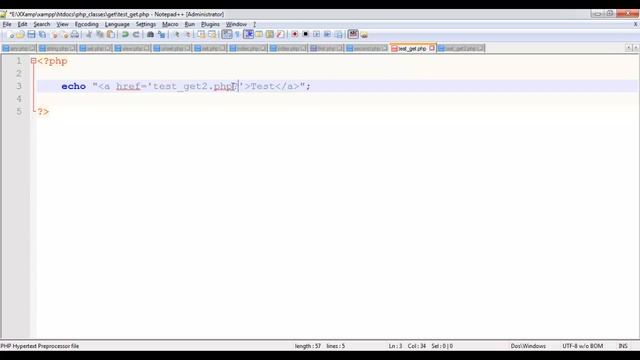Click line number 5 in the margin
The height and width of the screenshot is (360, 640).
tap(19, 111)
